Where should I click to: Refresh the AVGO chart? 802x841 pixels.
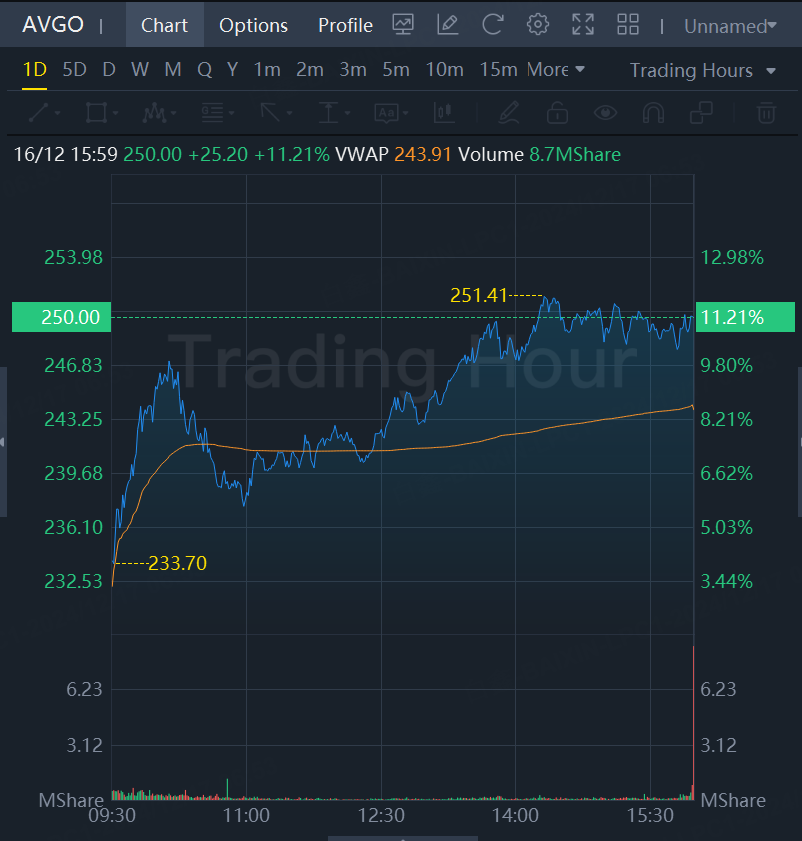pyautogui.click(x=492, y=25)
